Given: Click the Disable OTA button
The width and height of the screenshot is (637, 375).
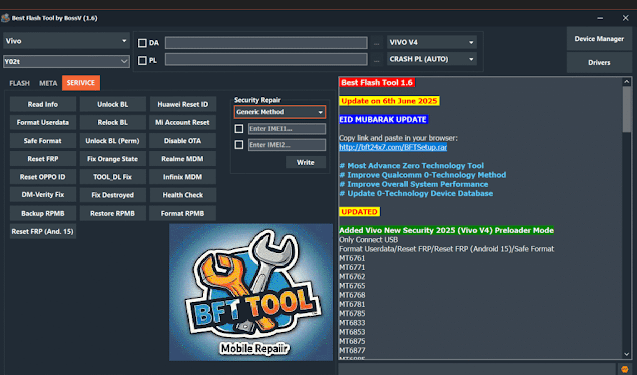Looking at the screenshot, I should click(x=182, y=141).
